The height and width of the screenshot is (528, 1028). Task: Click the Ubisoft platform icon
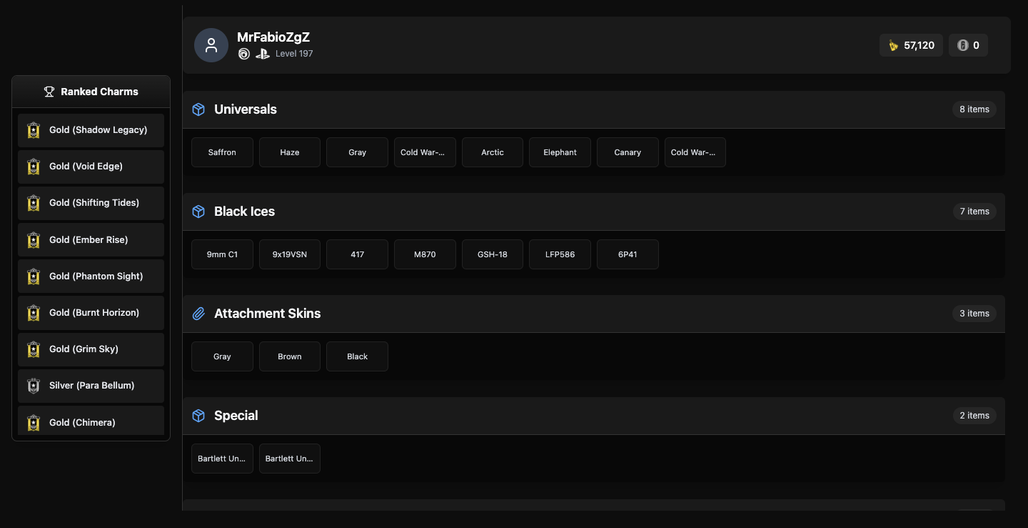(244, 54)
